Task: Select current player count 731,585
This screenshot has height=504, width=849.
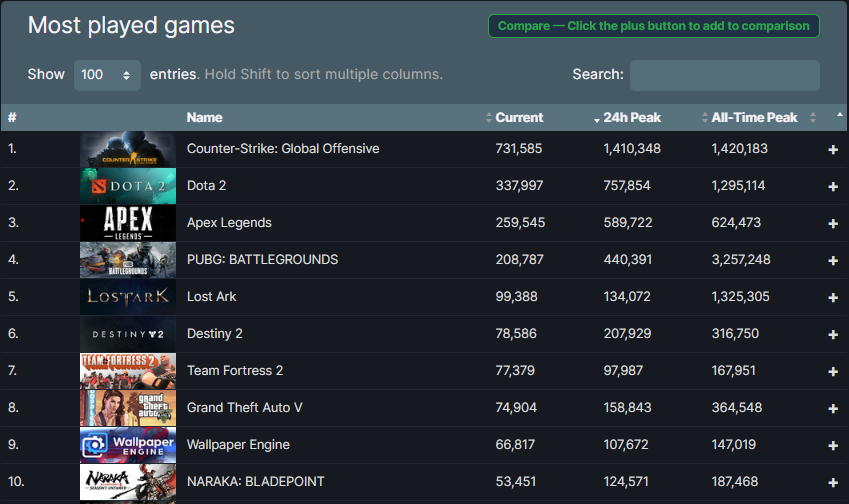Action: (x=519, y=149)
